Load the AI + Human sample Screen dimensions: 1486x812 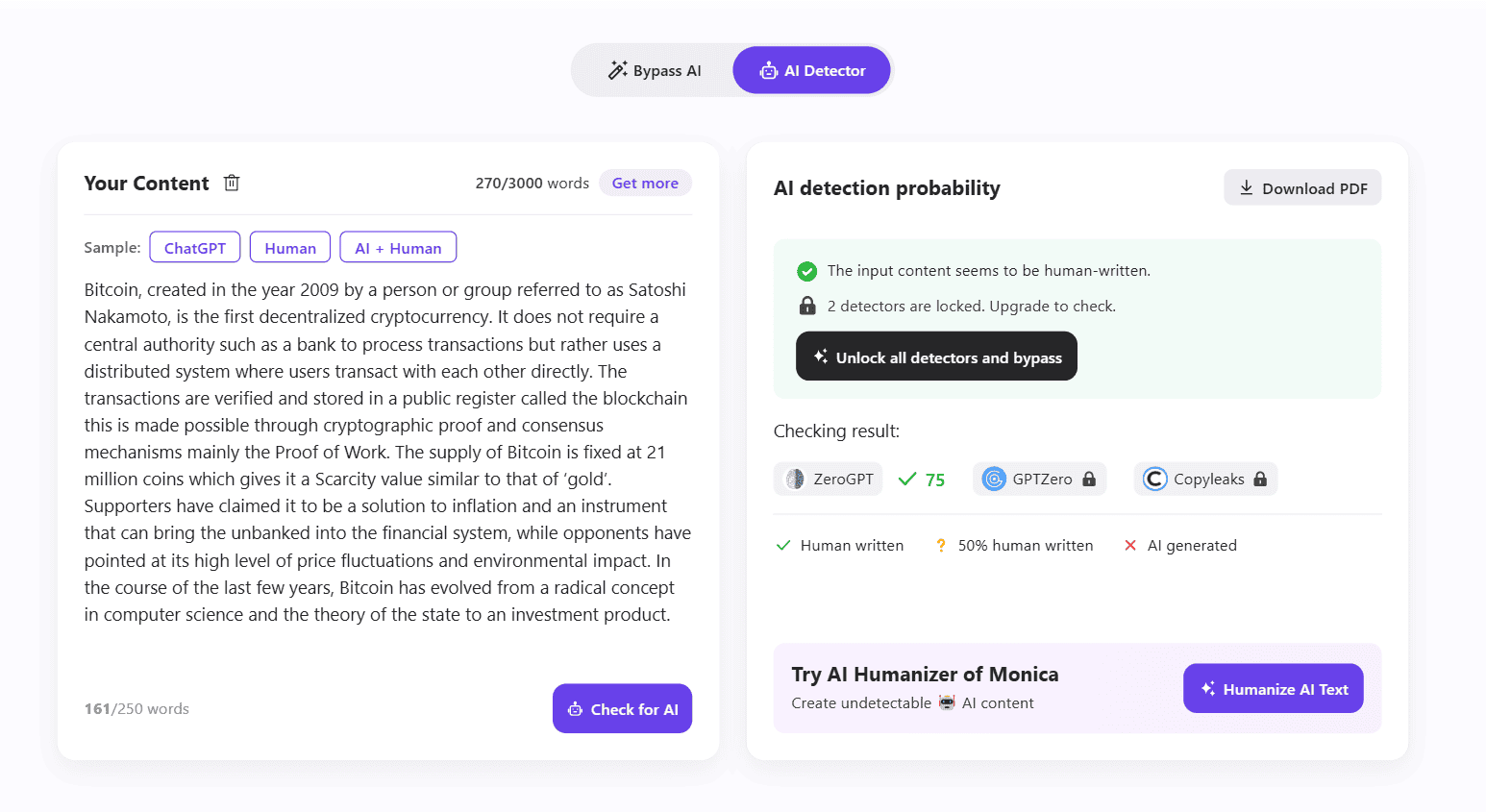coord(398,248)
